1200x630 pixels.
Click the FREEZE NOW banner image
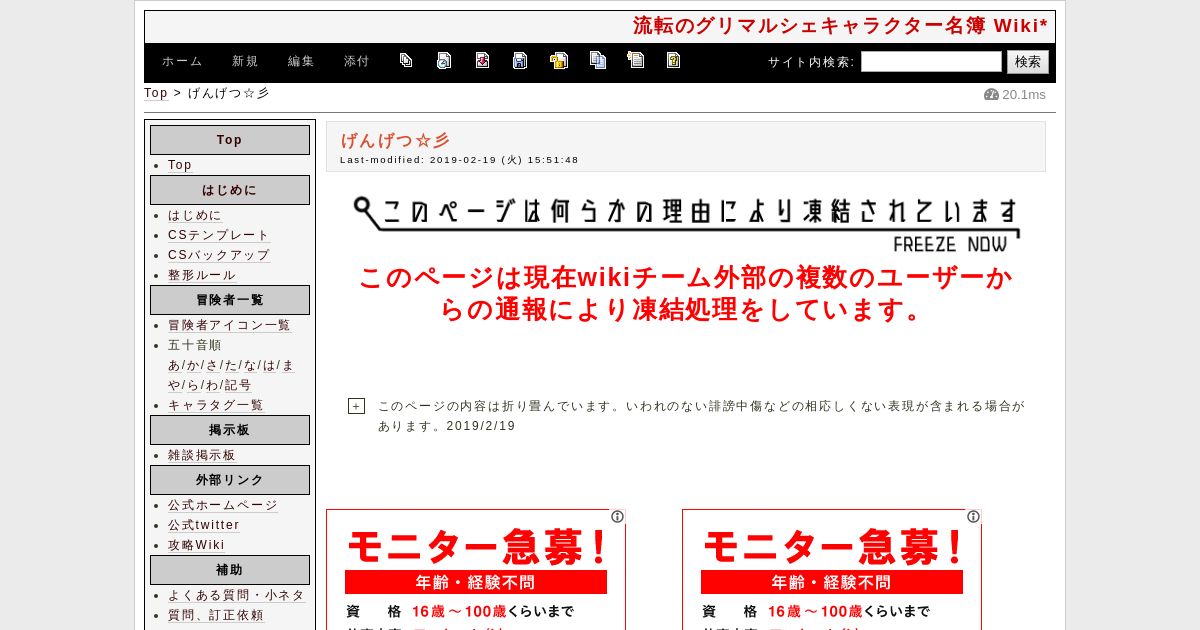point(688,224)
